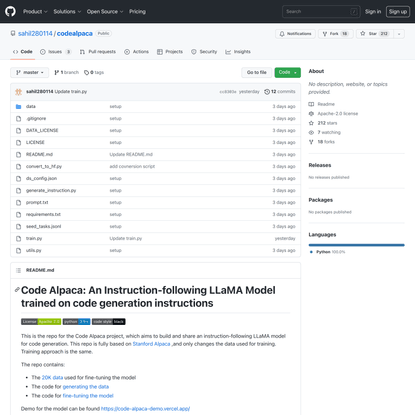
Task: Open the generating the data link
Action: click(86, 387)
